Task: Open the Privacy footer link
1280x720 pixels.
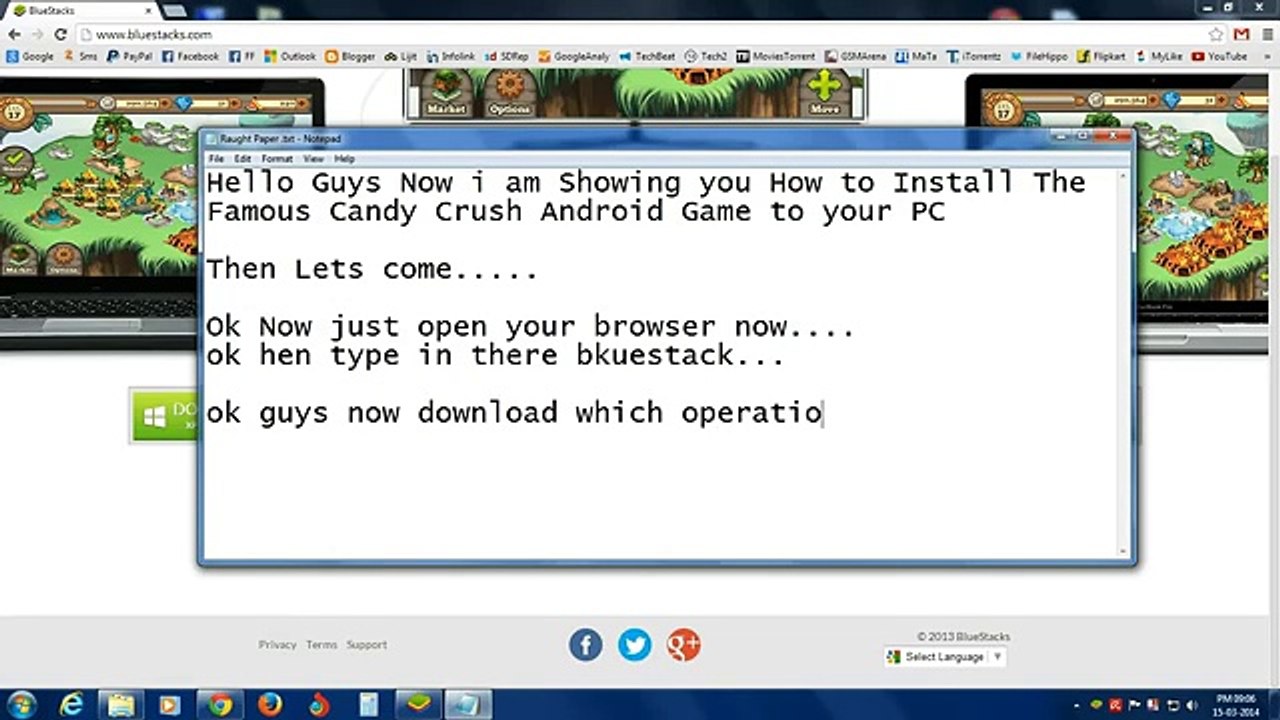Action: 277,645
